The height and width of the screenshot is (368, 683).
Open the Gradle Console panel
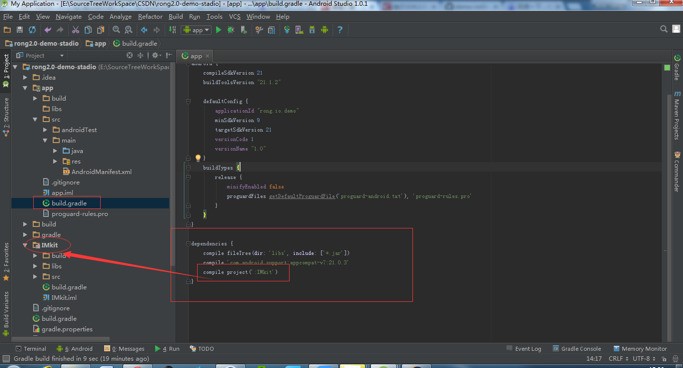[577, 349]
